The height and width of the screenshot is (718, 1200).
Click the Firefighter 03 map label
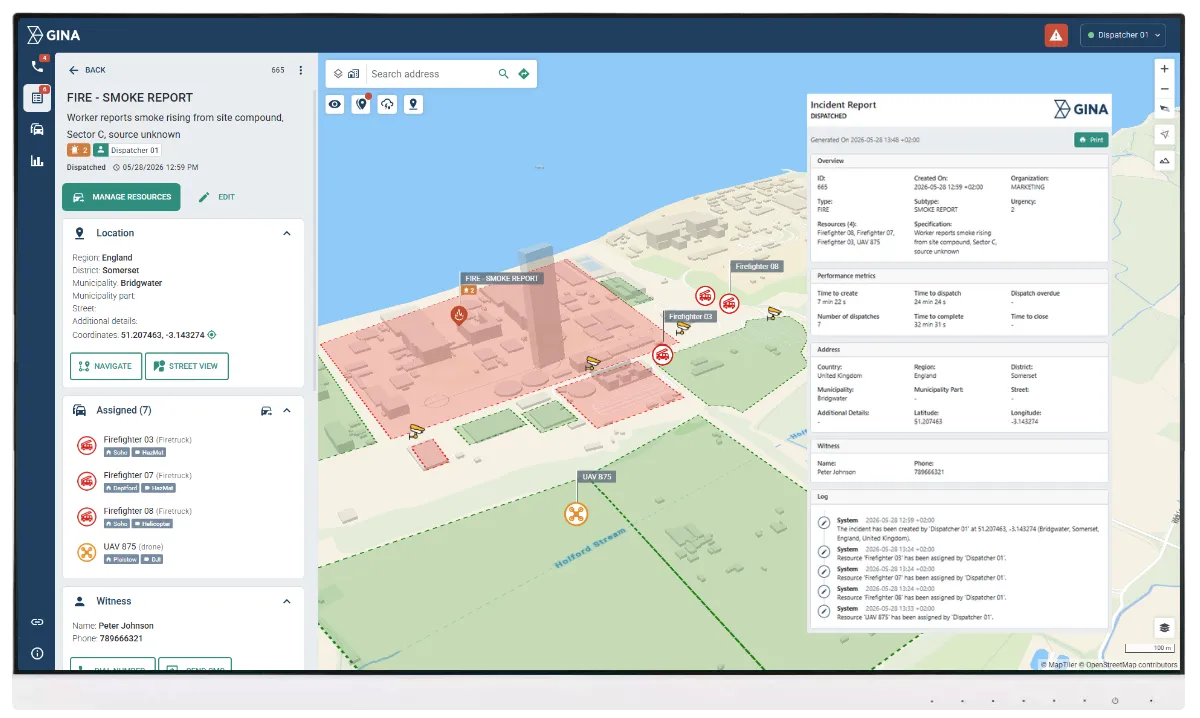point(691,317)
